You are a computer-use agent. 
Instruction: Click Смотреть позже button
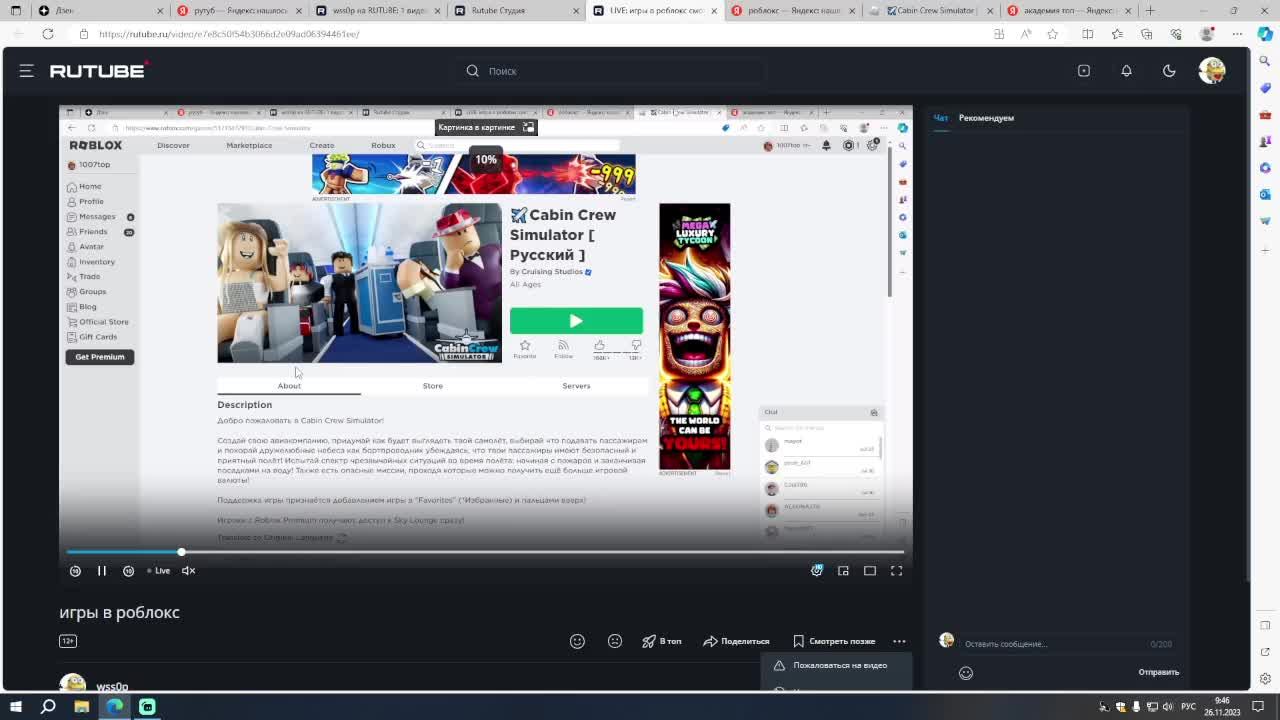(x=834, y=641)
